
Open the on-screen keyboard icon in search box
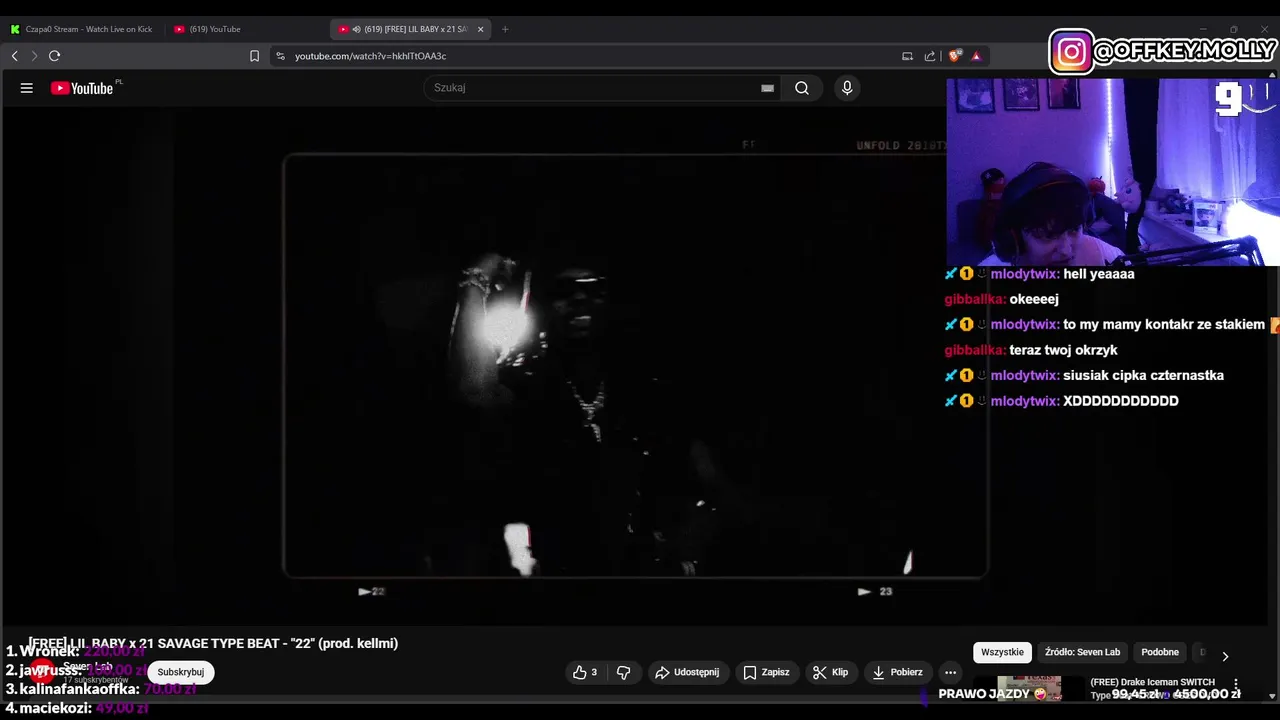coord(767,88)
